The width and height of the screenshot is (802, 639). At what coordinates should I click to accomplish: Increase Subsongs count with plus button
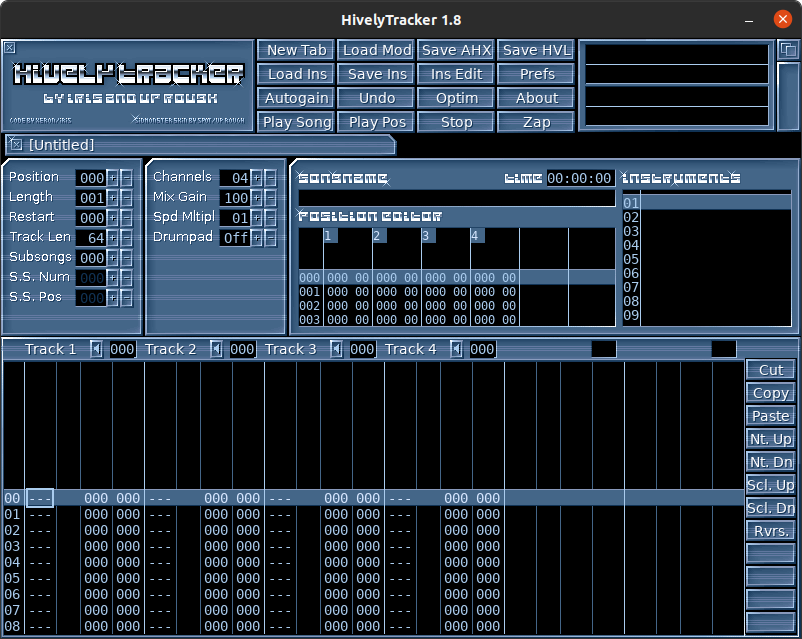tap(113, 258)
